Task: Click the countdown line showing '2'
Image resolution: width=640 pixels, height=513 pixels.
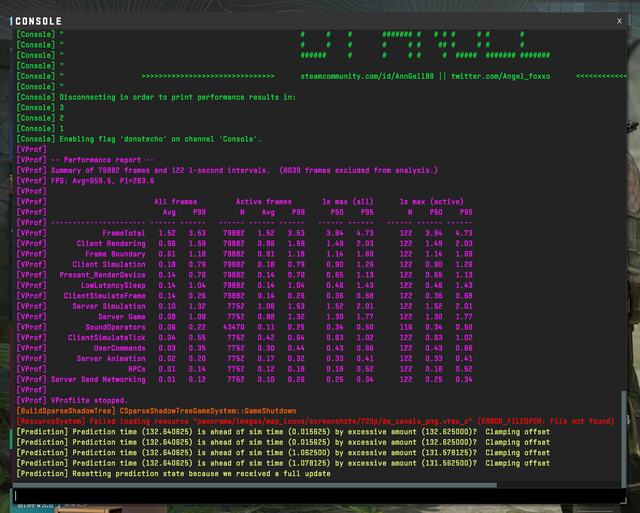Action: pos(40,118)
